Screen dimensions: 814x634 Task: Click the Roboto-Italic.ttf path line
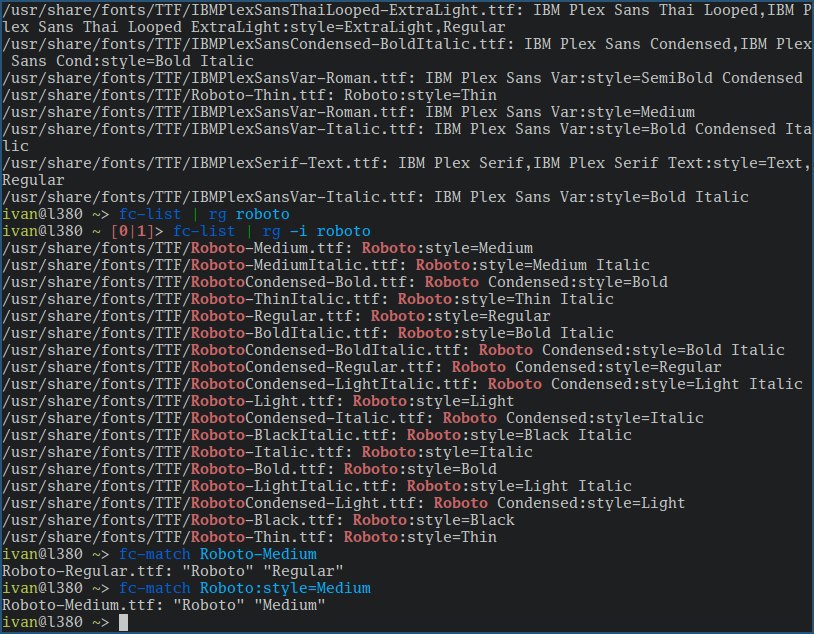[x=267, y=452]
